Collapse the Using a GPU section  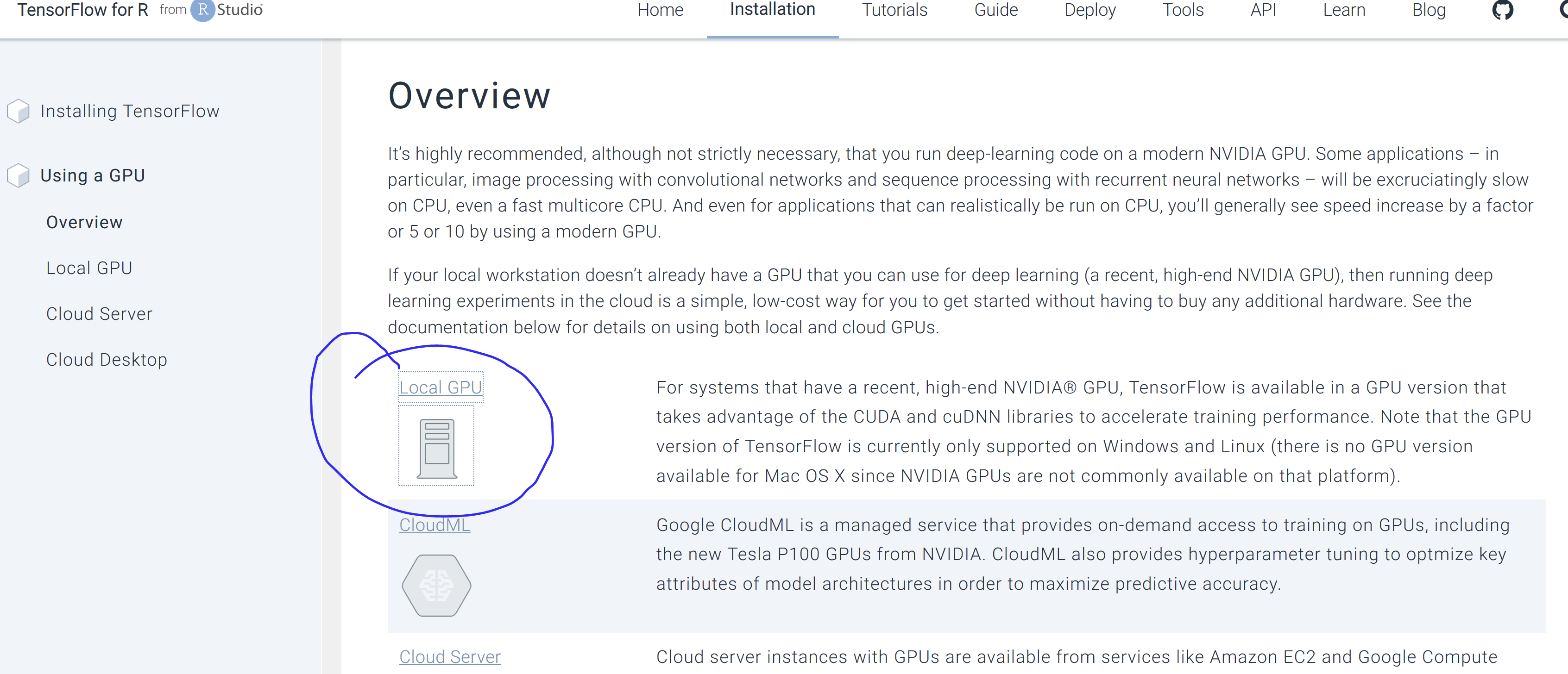coord(93,175)
